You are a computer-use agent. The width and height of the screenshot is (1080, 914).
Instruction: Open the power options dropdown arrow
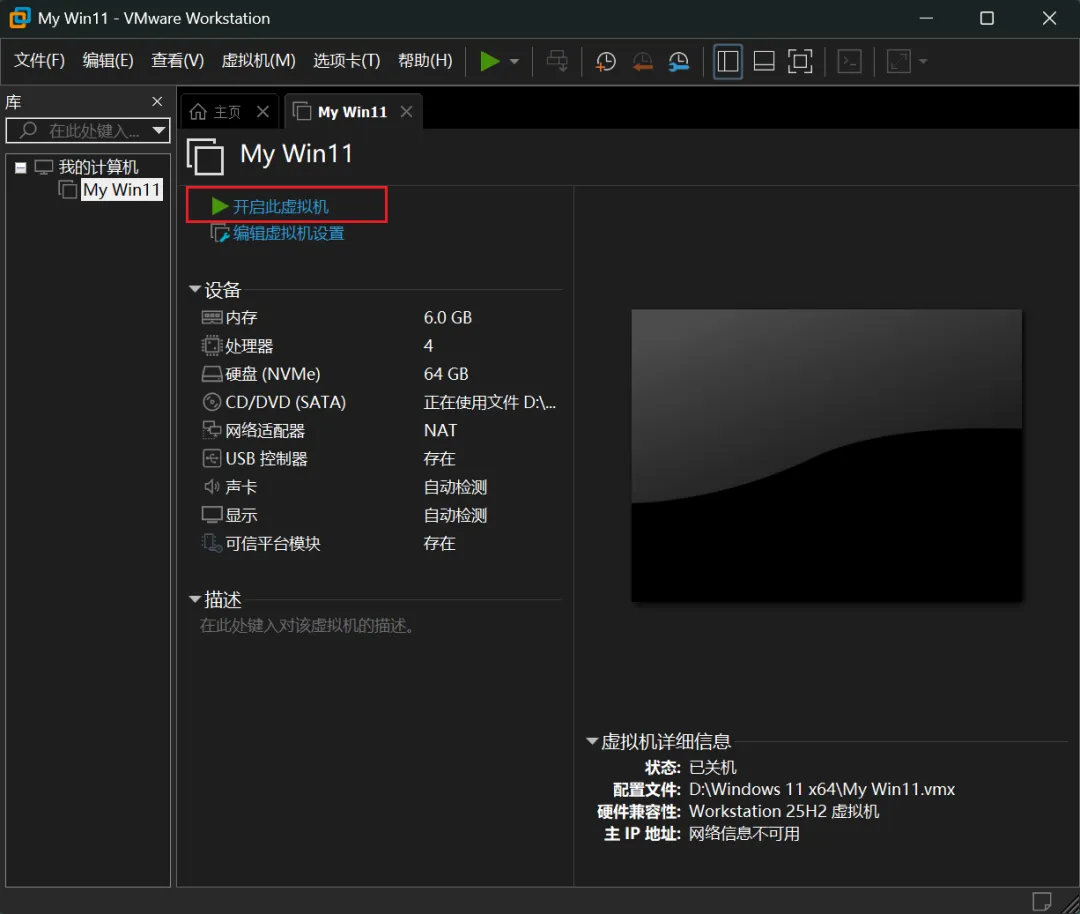(514, 61)
